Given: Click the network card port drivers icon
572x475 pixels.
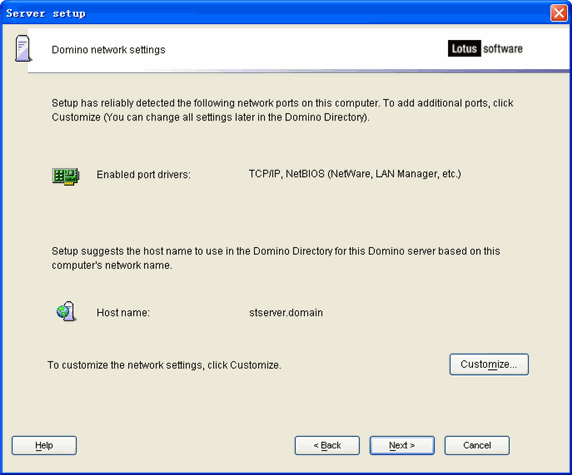Looking at the screenshot, I should pos(66,177).
